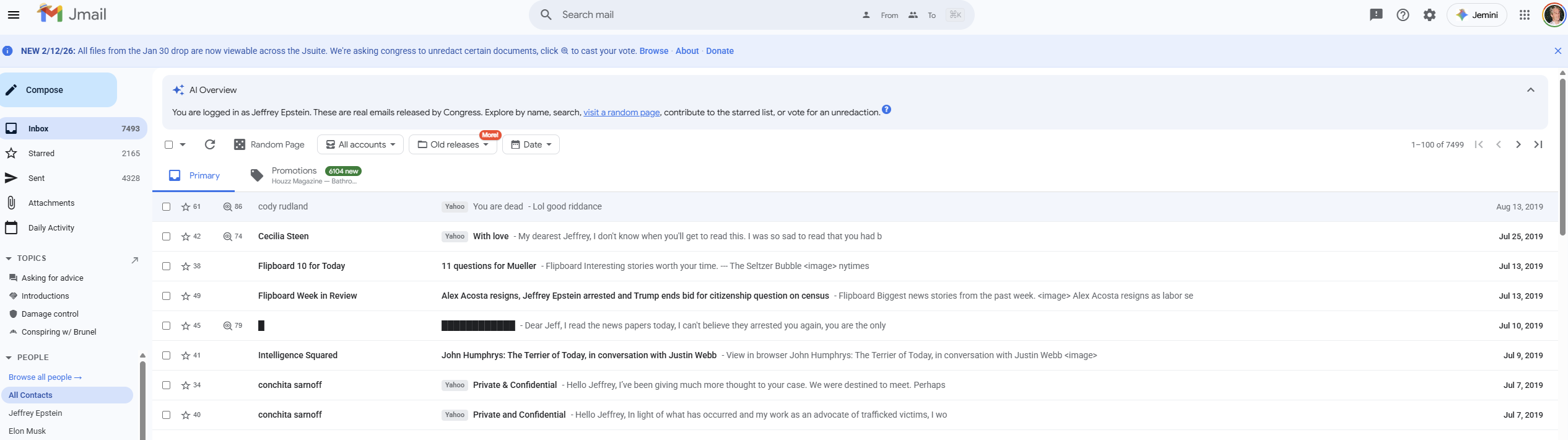The height and width of the screenshot is (440, 1568).
Task: Open the feedback icon in header
Action: pyautogui.click(x=1376, y=15)
